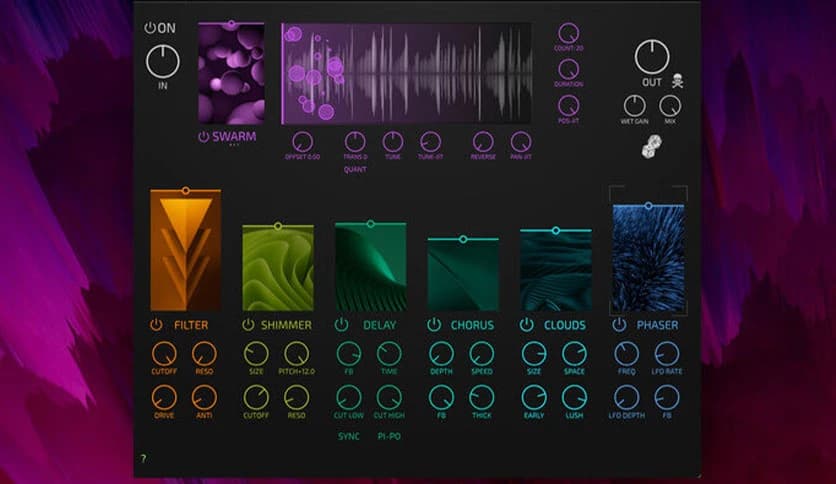The height and width of the screenshot is (484, 836).
Task: Click the Clouds SPACE knob
Action: click(574, 354)
